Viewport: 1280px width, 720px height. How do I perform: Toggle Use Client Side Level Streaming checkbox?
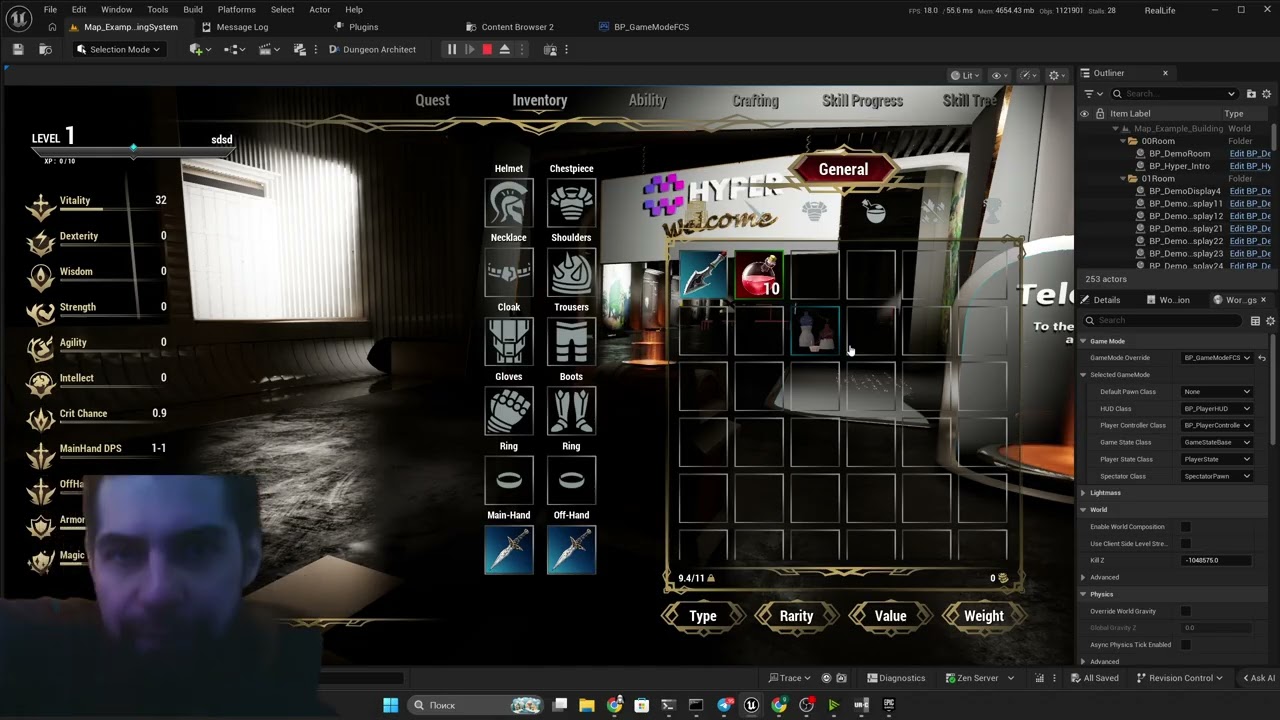(1185, 544)
